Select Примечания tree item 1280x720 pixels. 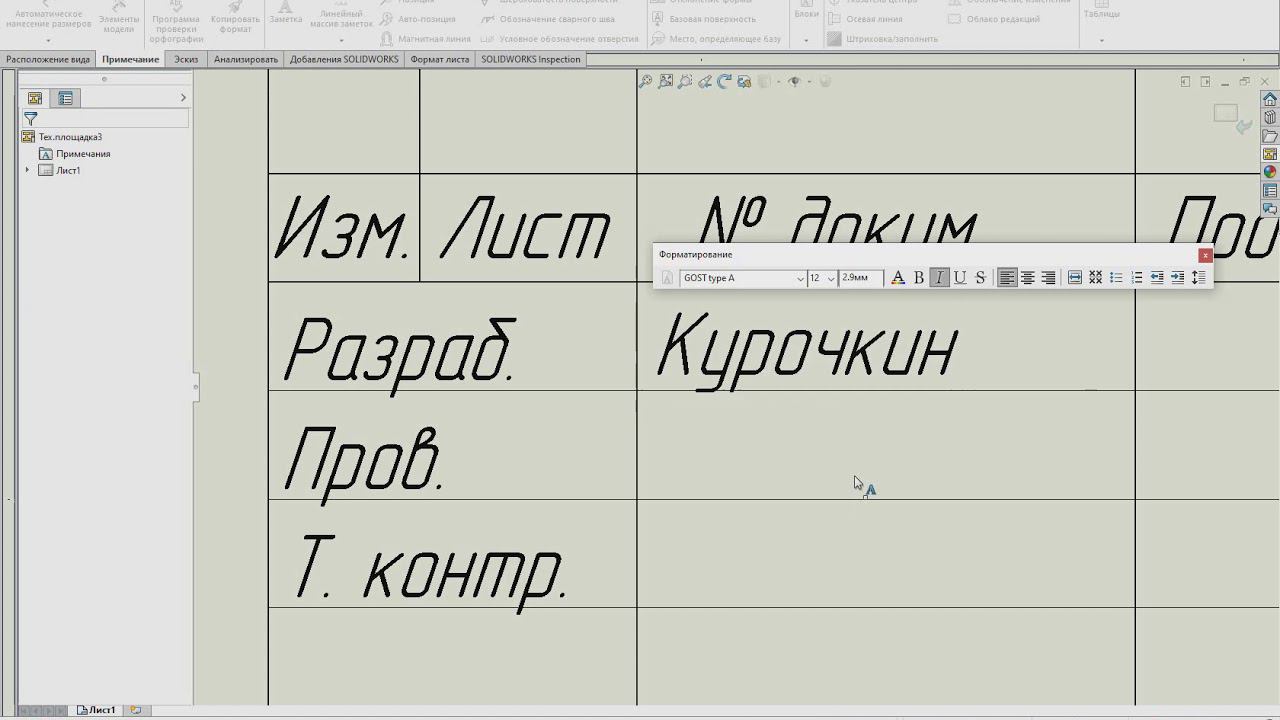point(83,154)
